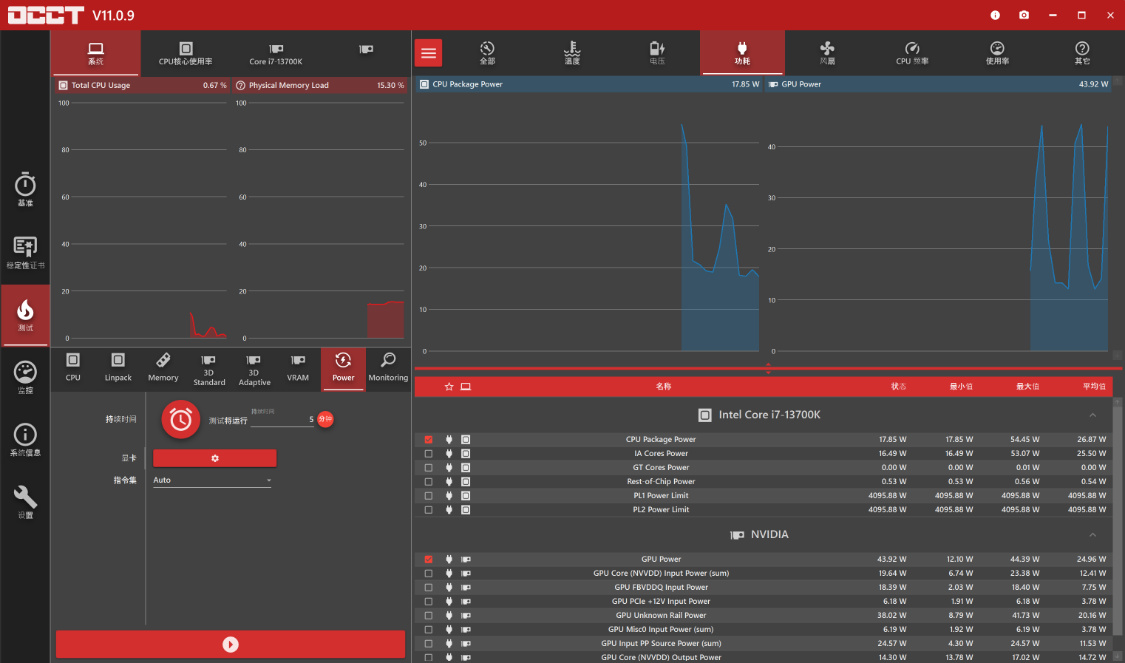The width and height of the screenshot is (1125, 663).
Task: Select the Power test type
Action: click(343, 368)
